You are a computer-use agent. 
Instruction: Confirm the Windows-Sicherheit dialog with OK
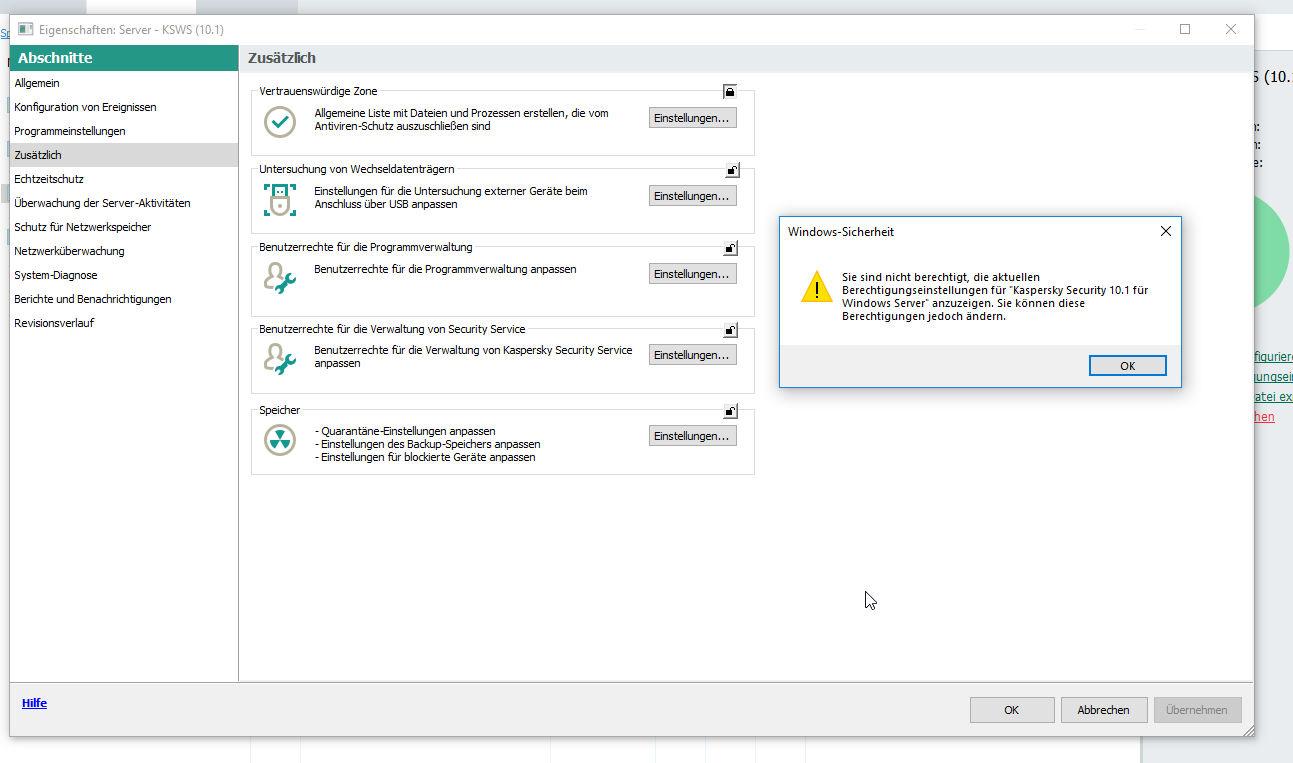[x=1127, y=366]
